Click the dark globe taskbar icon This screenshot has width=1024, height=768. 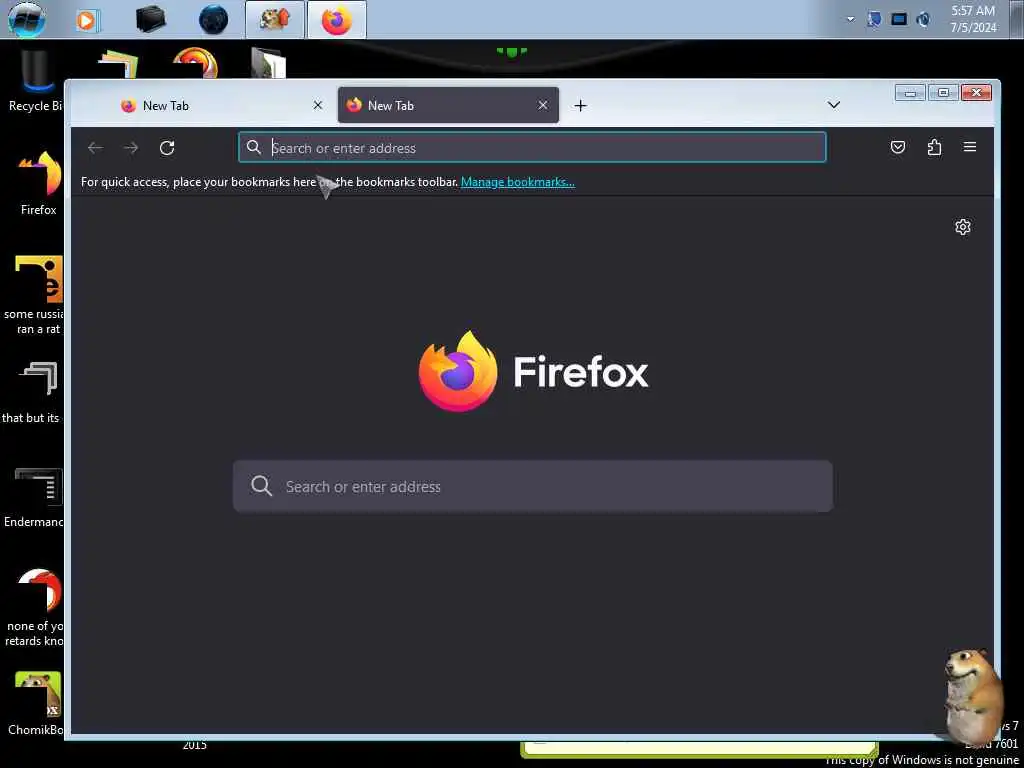(x=214, y=20)
